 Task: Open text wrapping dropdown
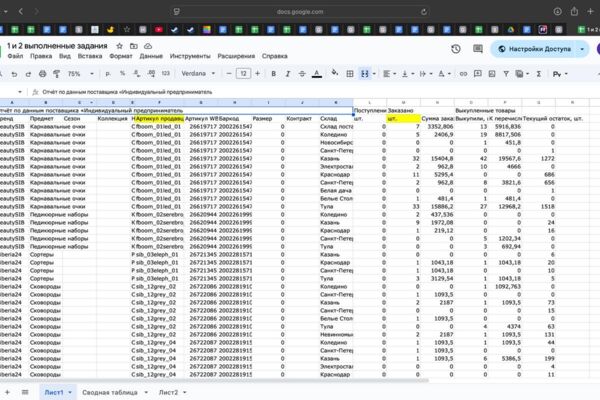(x=426, y=73)
